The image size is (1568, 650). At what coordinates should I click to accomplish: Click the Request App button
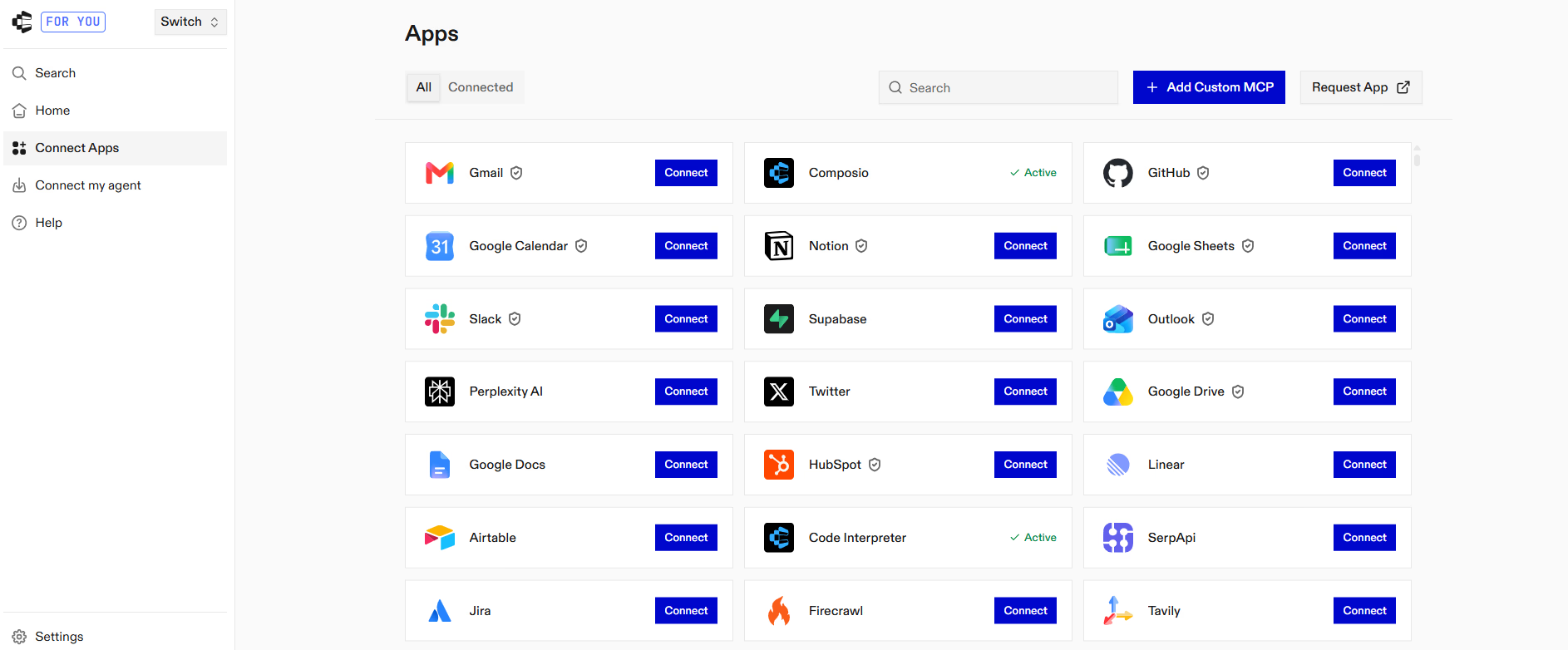[1361, 87]
